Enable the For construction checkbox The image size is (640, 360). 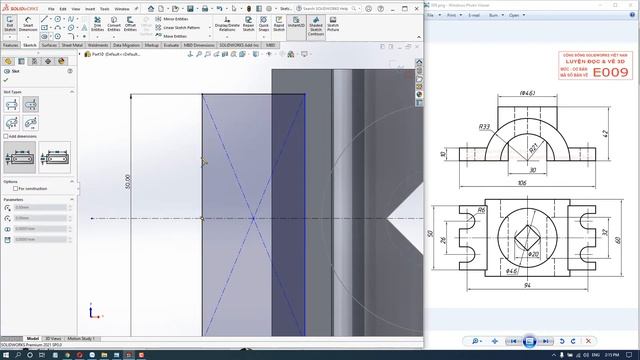tap(16, 189)
